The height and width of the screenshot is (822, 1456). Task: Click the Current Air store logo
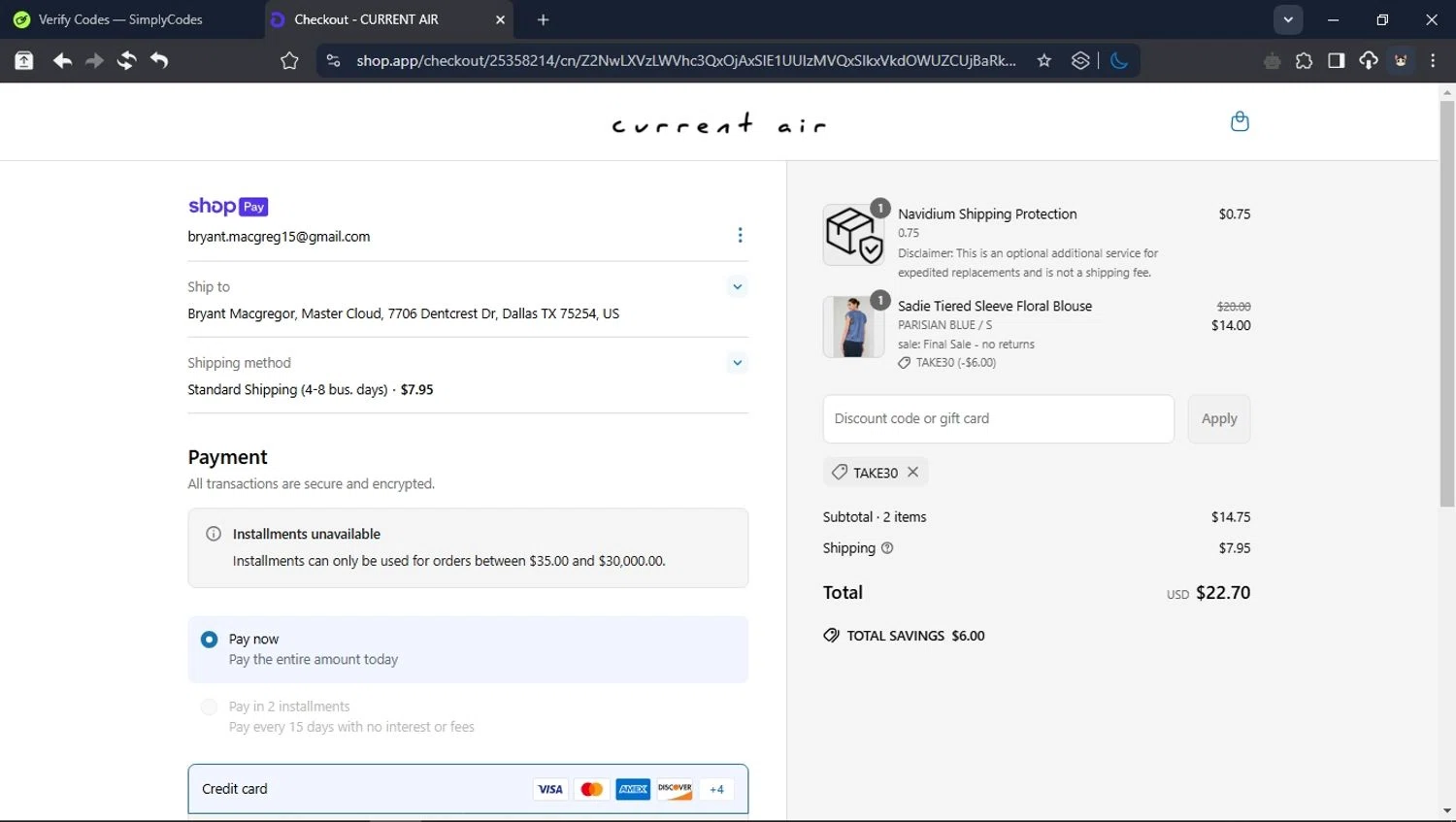(719, 123)
